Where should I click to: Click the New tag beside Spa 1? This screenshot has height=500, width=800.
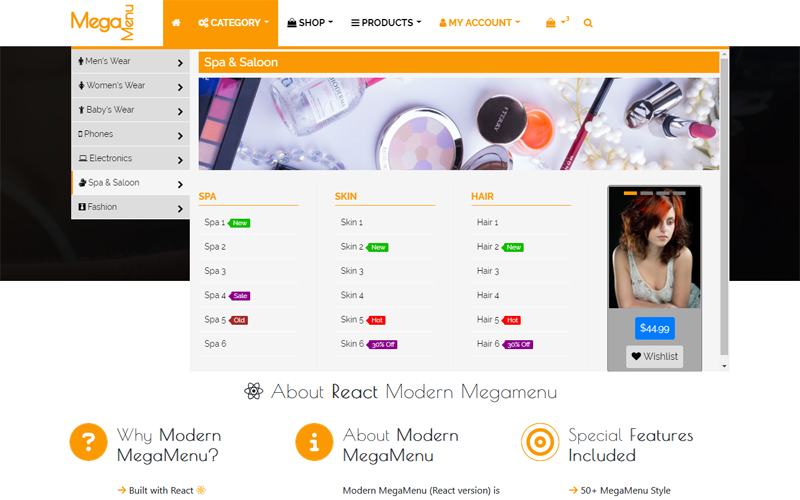tap(239, 223)
